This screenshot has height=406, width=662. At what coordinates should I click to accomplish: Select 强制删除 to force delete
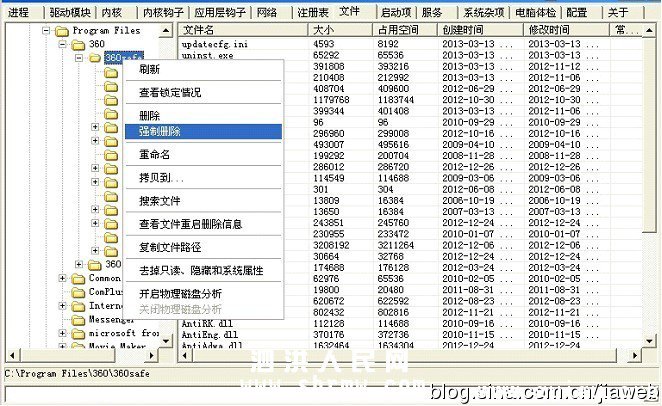click(x=203, y=132)
